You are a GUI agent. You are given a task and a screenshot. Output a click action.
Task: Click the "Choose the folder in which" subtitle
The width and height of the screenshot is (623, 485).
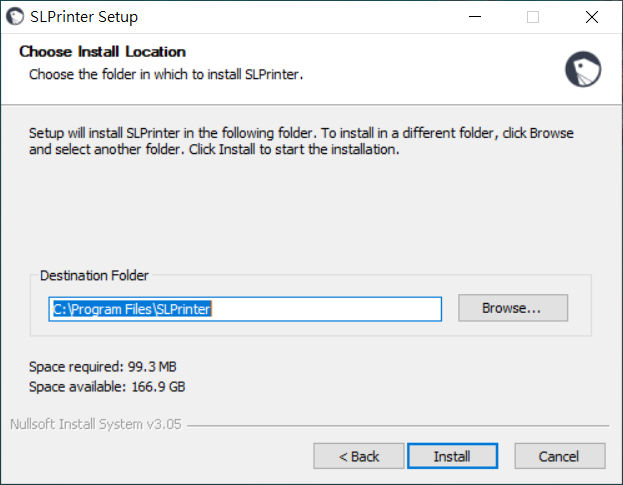point(166,74)
